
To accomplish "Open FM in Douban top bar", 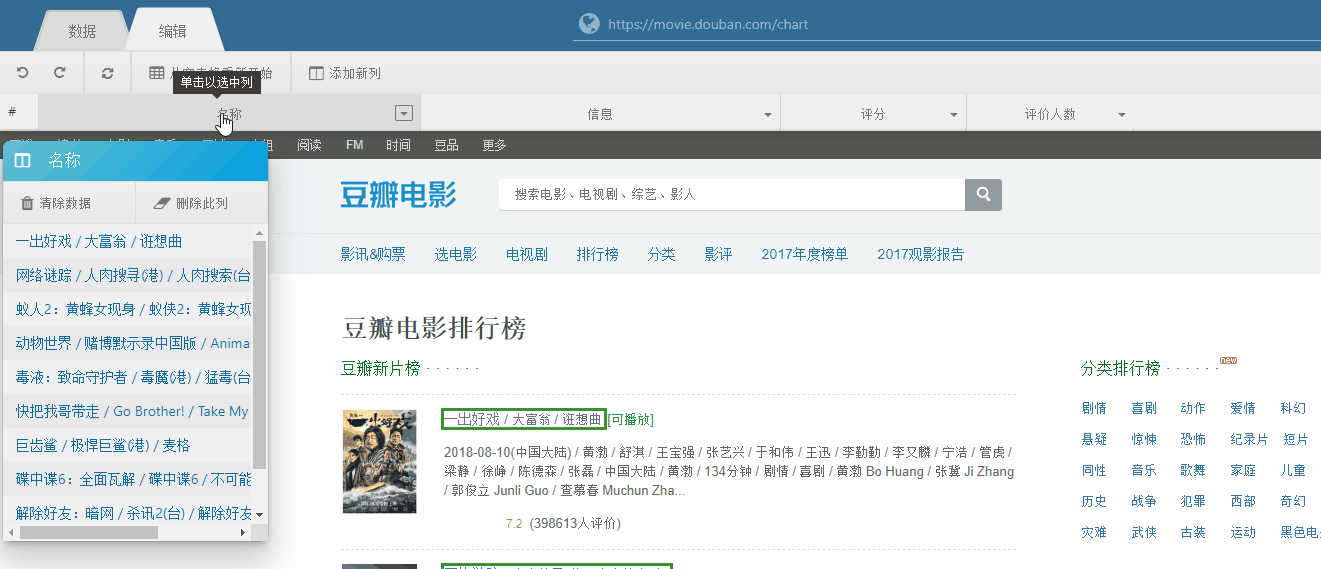I will tap(354, 145).
